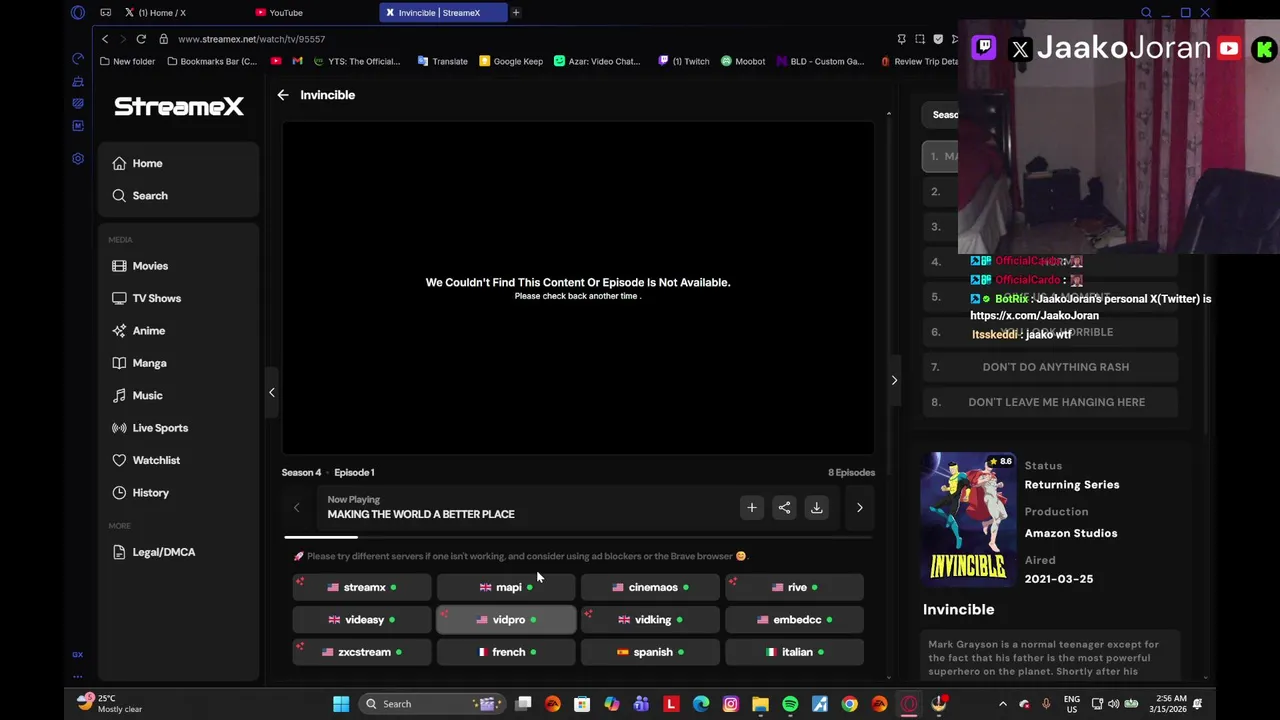The image size is (1280, 720).
Task: Select the italian server
Action: point(794,653)
